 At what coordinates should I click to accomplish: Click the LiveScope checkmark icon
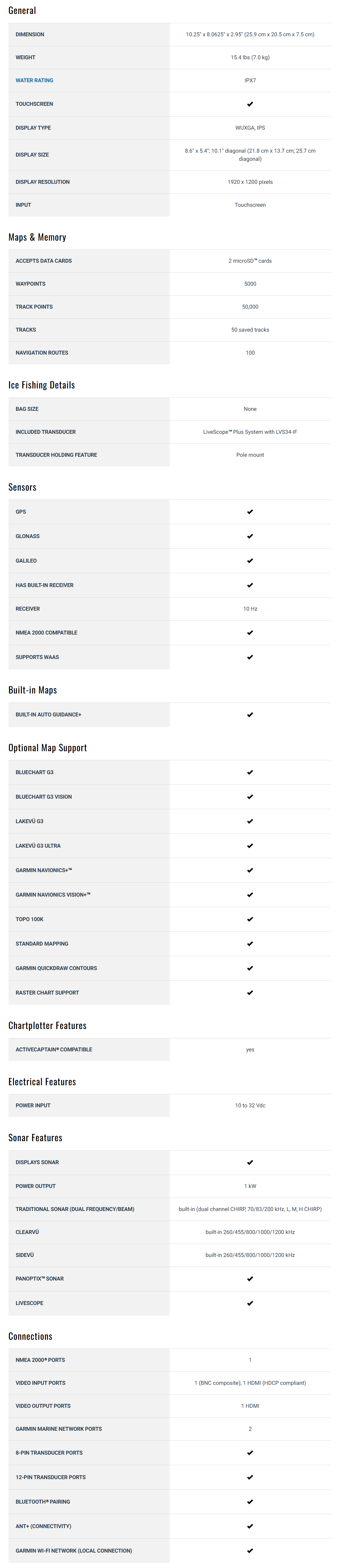coord(250,1303)
